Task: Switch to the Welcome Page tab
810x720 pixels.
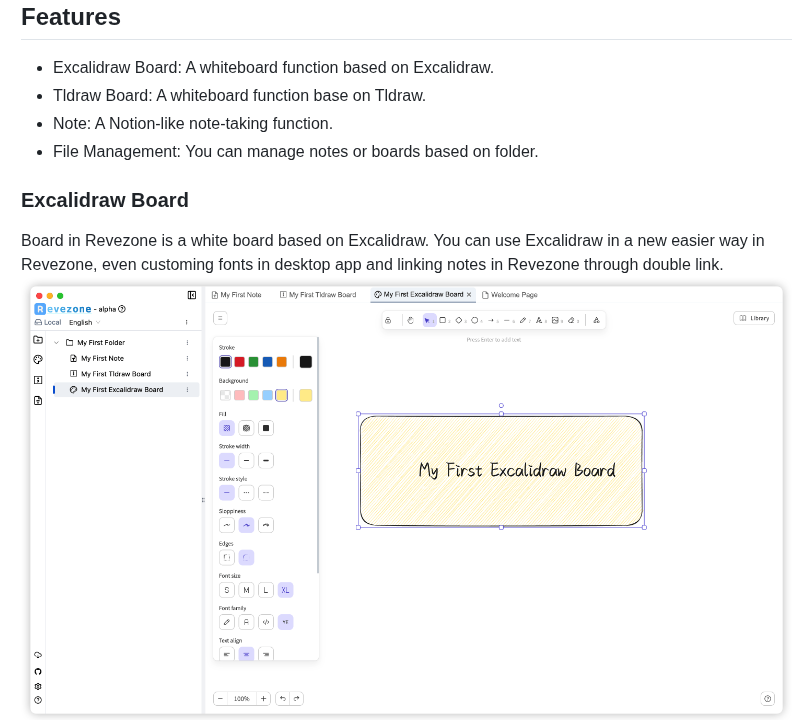Action: point(510,295)
